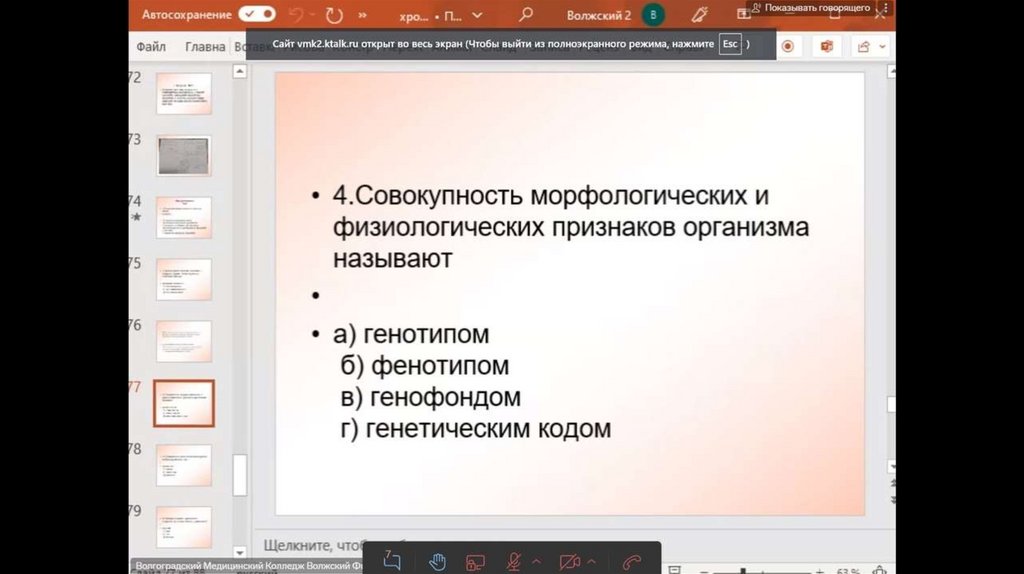The image size is (1024, 574).
Task: Toggle the disabled camera icon
Action: point(569,562)
